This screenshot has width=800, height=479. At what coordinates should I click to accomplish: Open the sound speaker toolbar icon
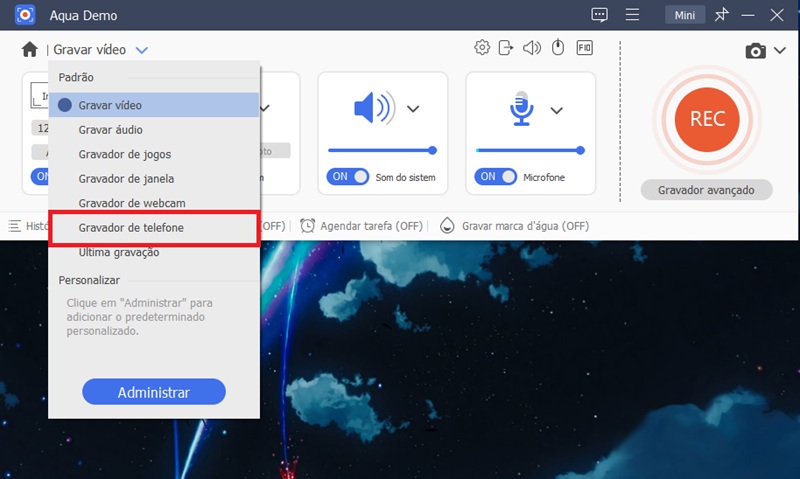pos(532,48)
